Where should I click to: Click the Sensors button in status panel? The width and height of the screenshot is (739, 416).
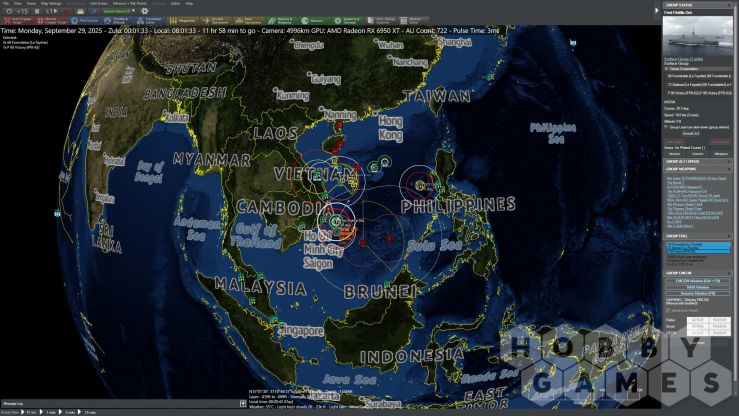pos(675,154)
